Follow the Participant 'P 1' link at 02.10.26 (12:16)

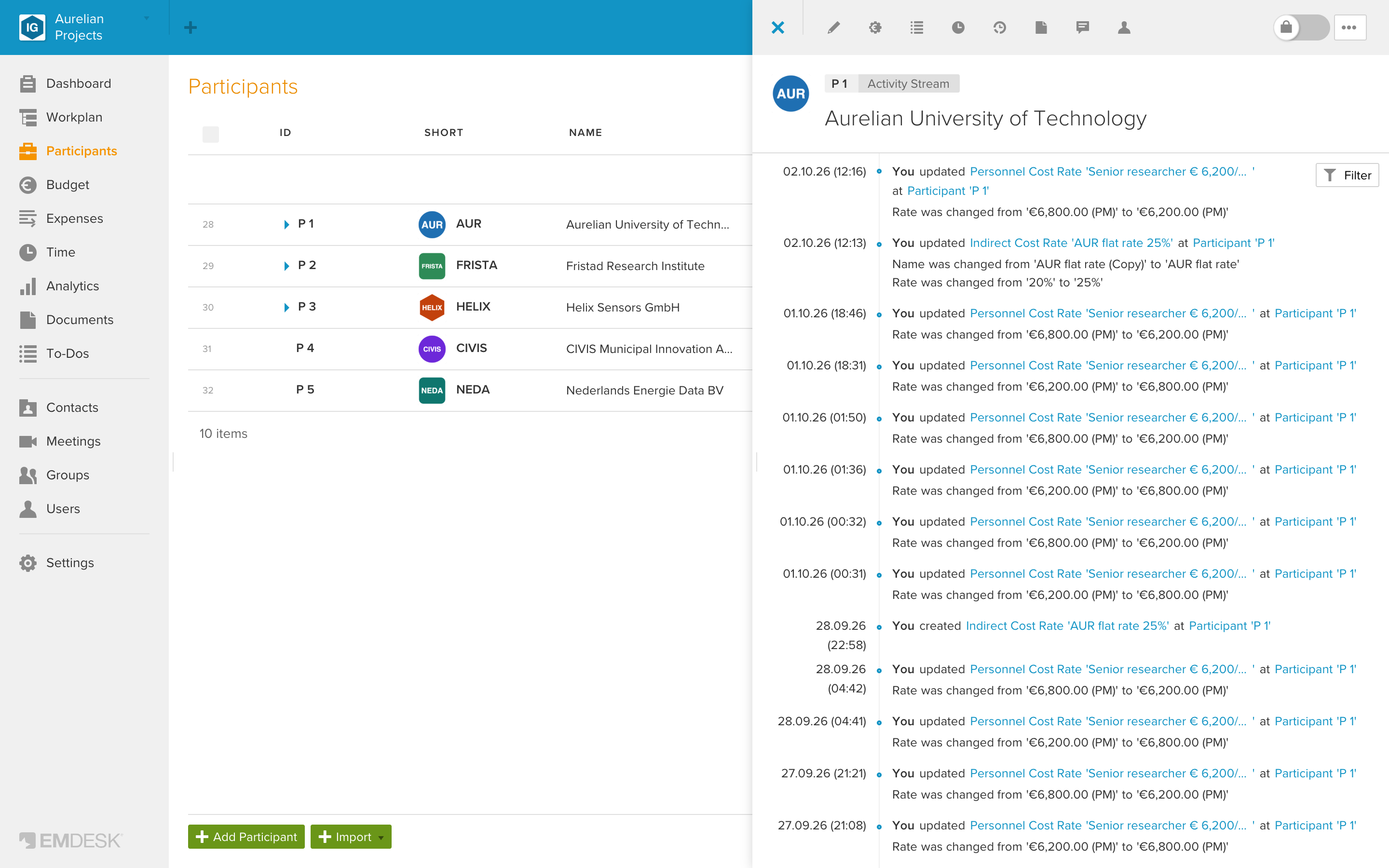click(x=948, y=190)
